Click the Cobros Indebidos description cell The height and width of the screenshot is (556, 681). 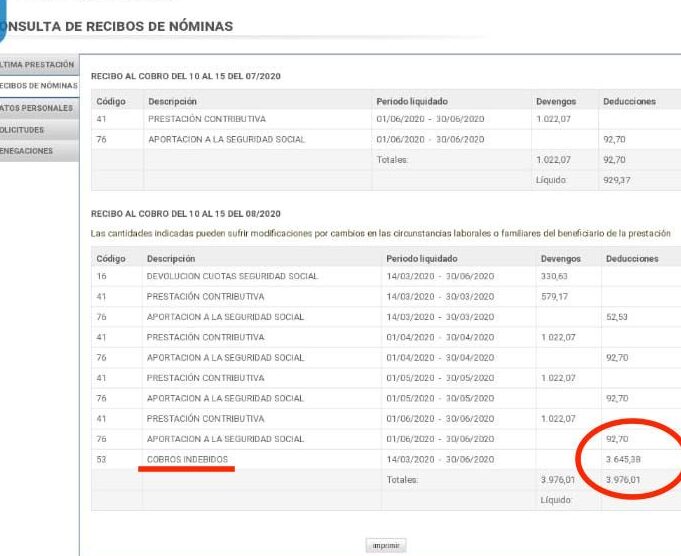(187, 459)
